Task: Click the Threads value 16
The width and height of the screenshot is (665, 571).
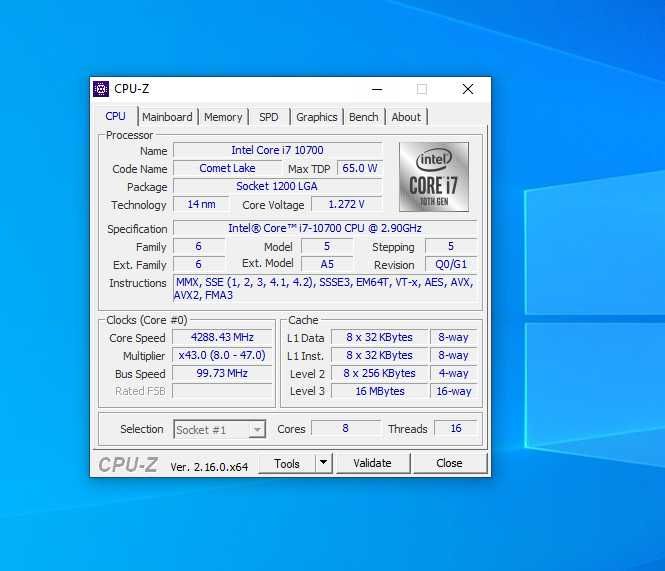Action: click(456, 428)
